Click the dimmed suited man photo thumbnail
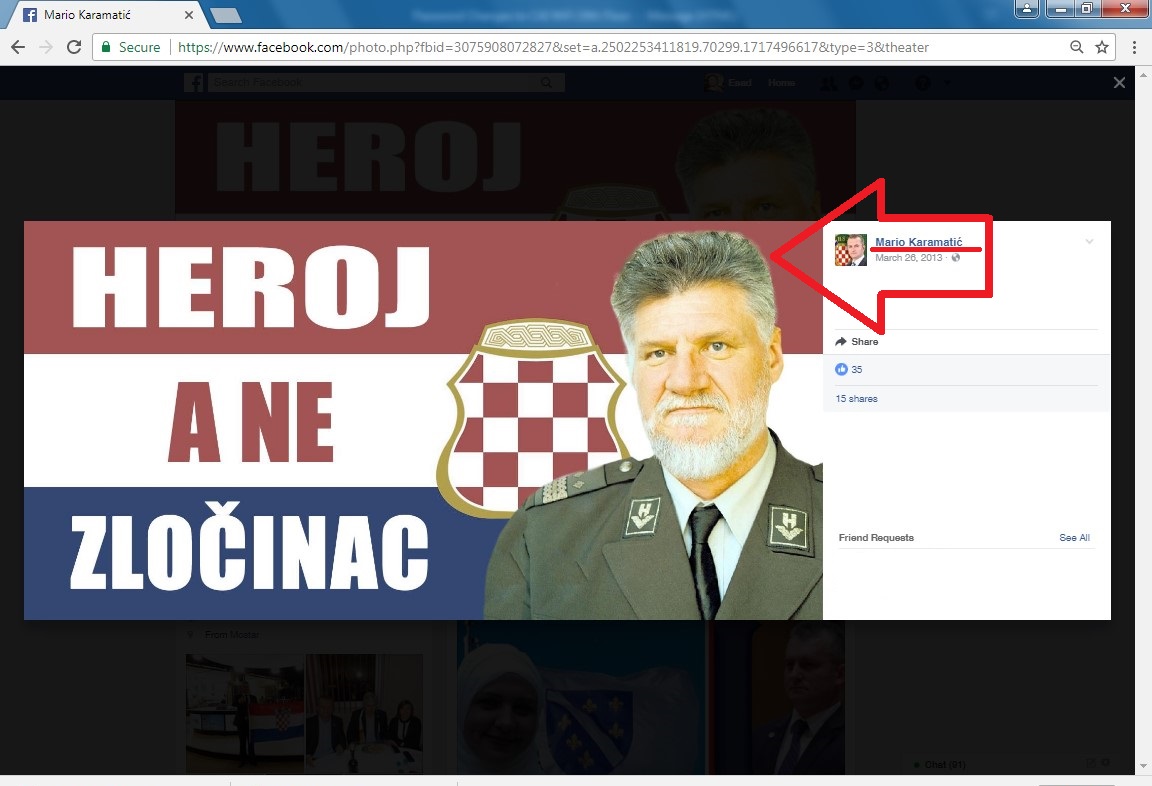Screen dimensions: 1152x786 779,697
